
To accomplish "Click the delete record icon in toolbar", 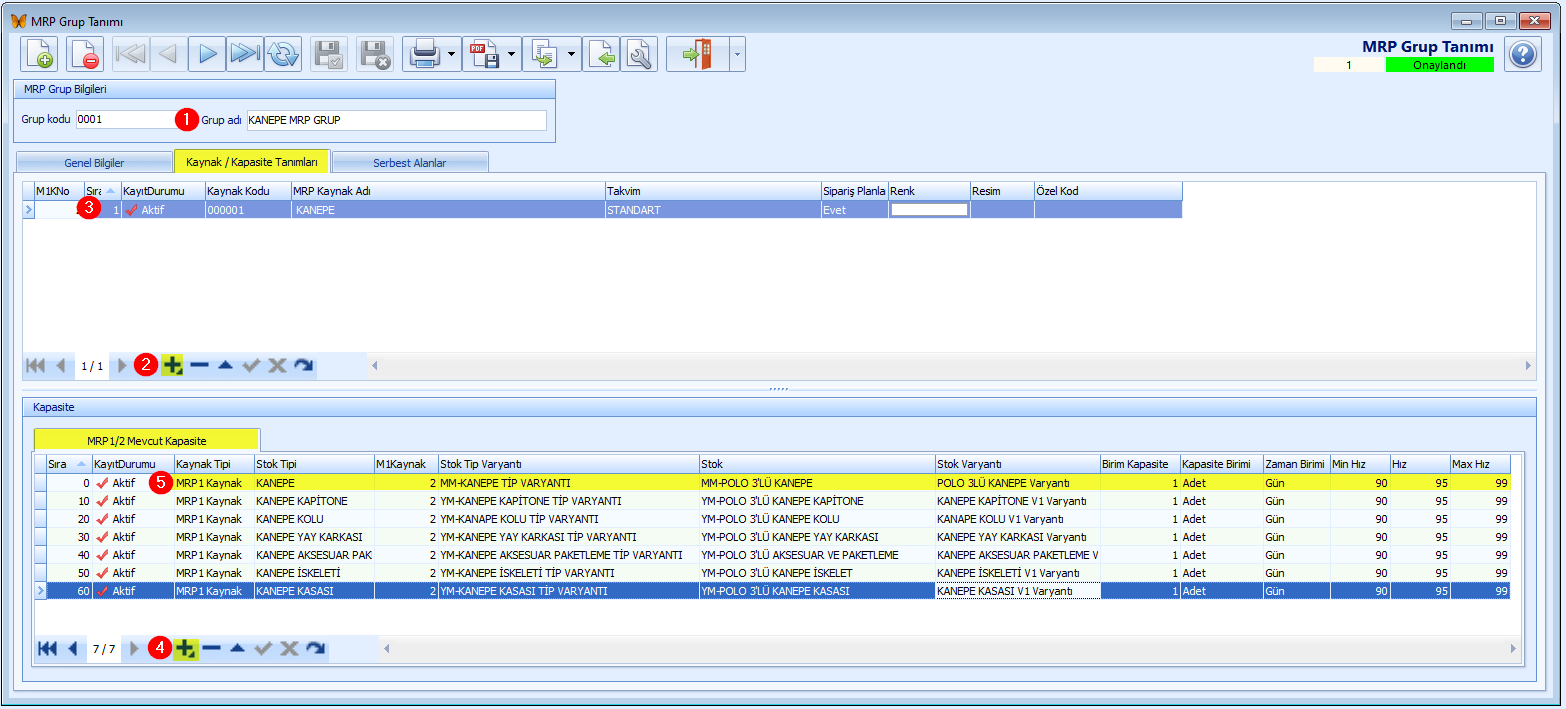I will pyautogui.click(x=85, y=54).
